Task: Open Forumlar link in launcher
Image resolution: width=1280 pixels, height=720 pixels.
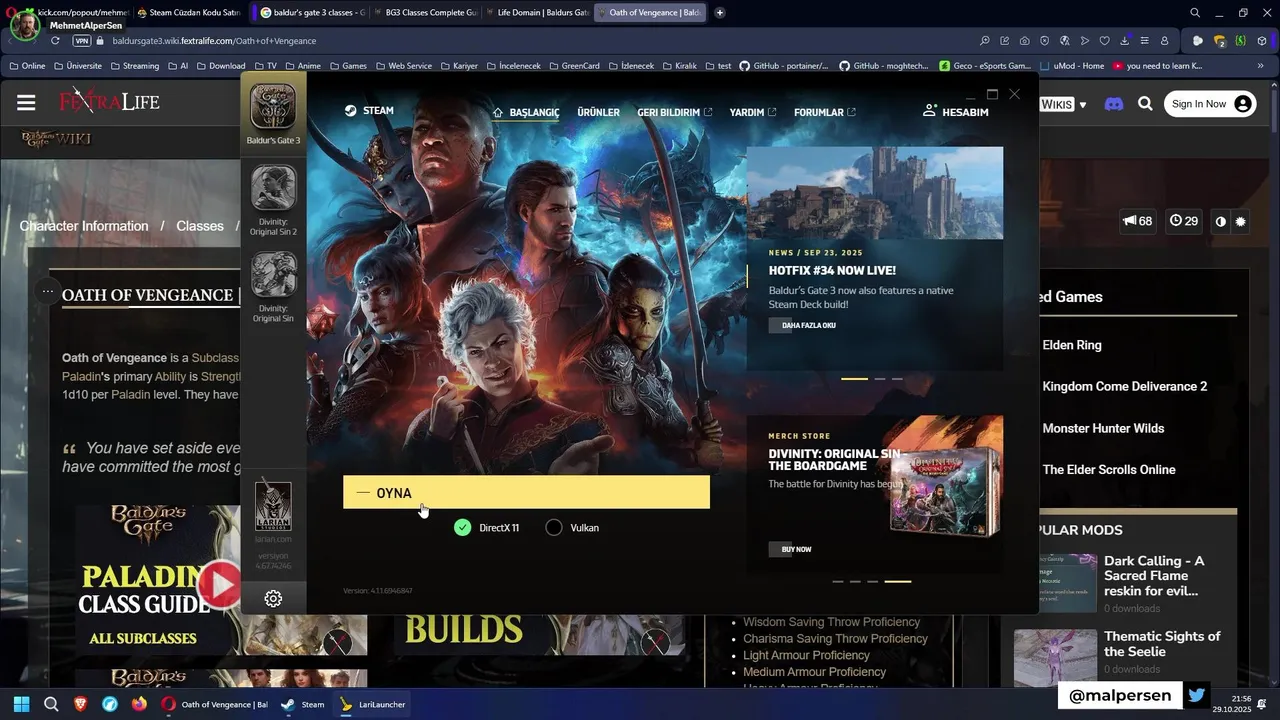Action: click(x=825, y=112)
